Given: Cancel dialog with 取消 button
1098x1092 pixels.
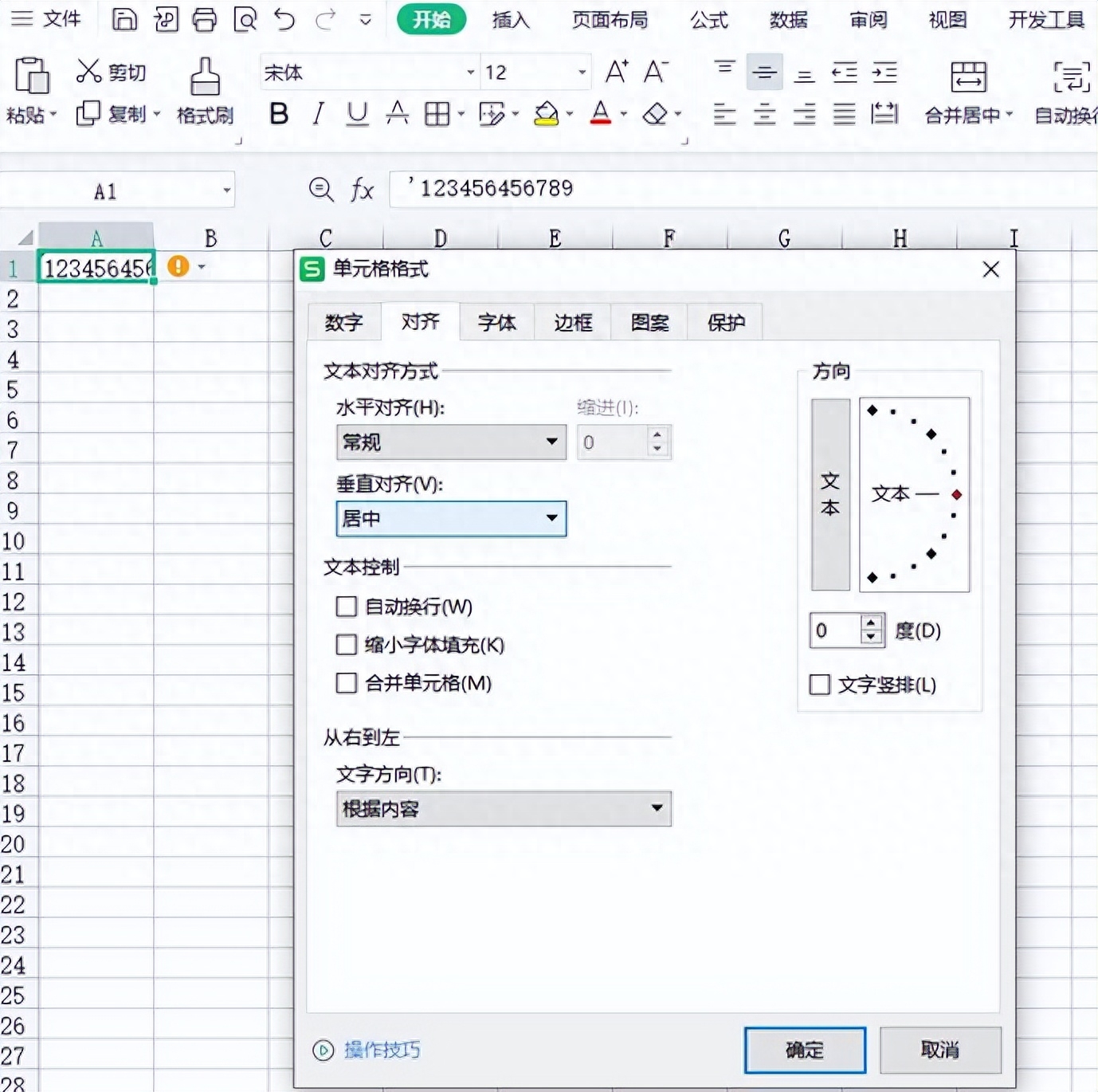Looking at the screenshot, I should tap(940, 1050).
